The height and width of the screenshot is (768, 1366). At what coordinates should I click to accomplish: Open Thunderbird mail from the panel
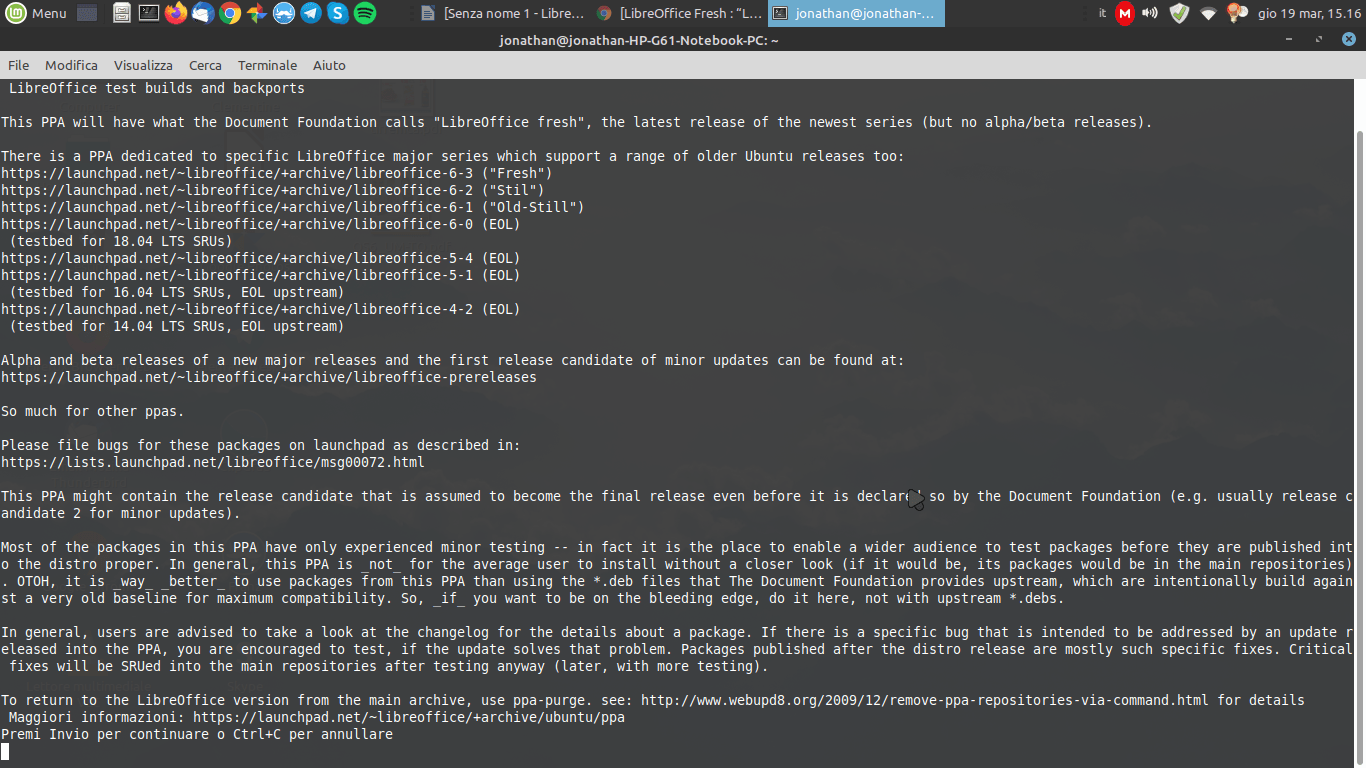point(202,13)
